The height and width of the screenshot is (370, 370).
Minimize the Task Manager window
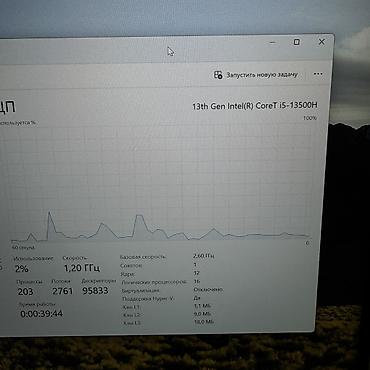273,42
